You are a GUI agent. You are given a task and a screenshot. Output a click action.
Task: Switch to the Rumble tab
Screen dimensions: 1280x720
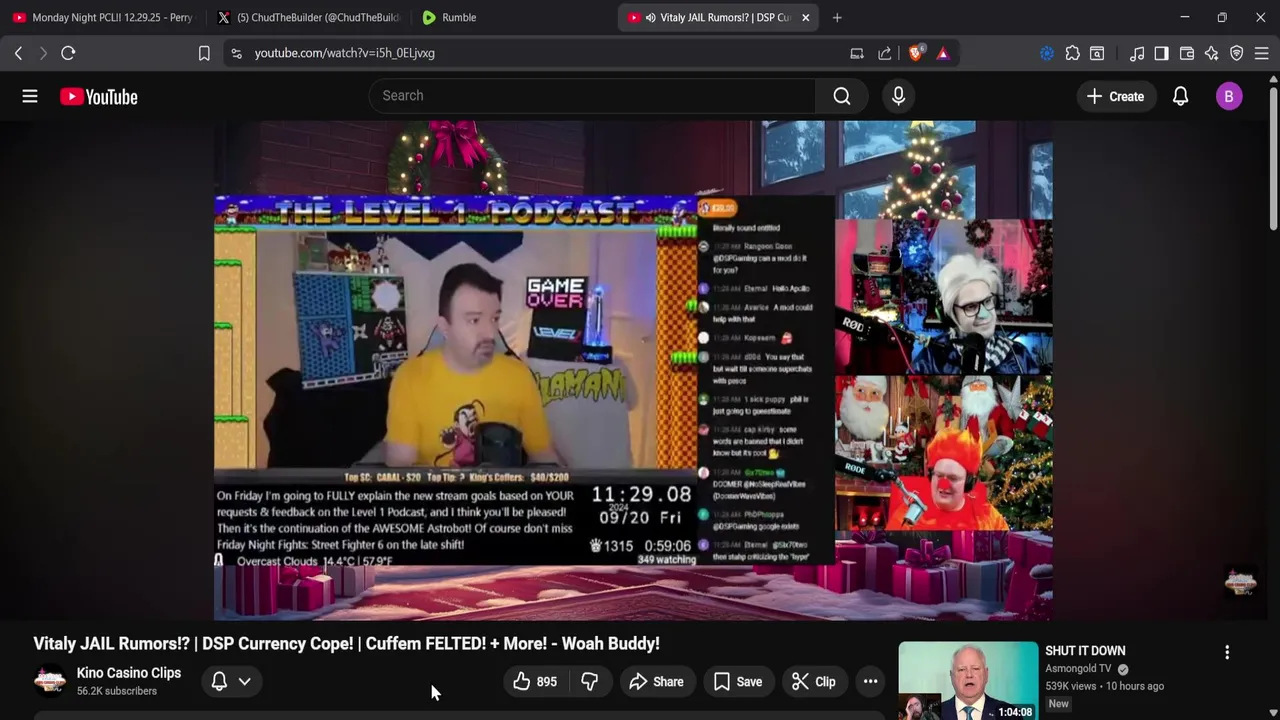click(x=510, y=17)
